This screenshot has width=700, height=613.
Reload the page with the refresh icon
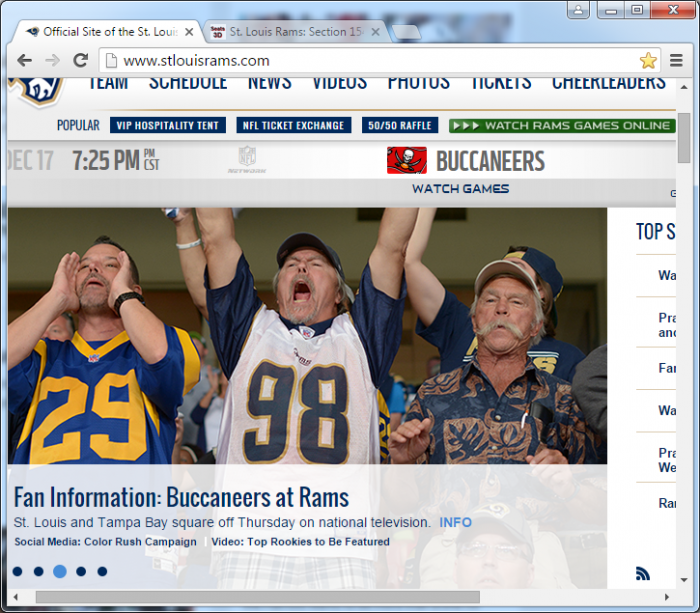[x=80, y=60]
